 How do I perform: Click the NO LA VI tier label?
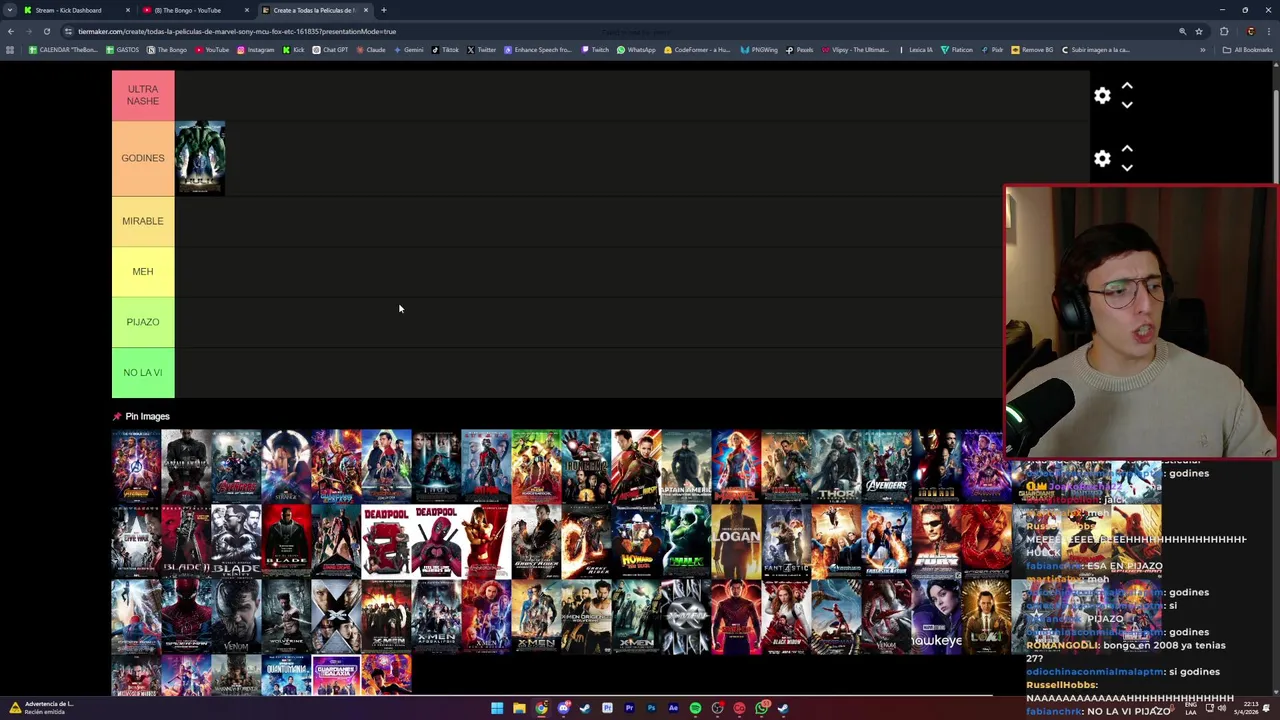[x=143, y=373]
